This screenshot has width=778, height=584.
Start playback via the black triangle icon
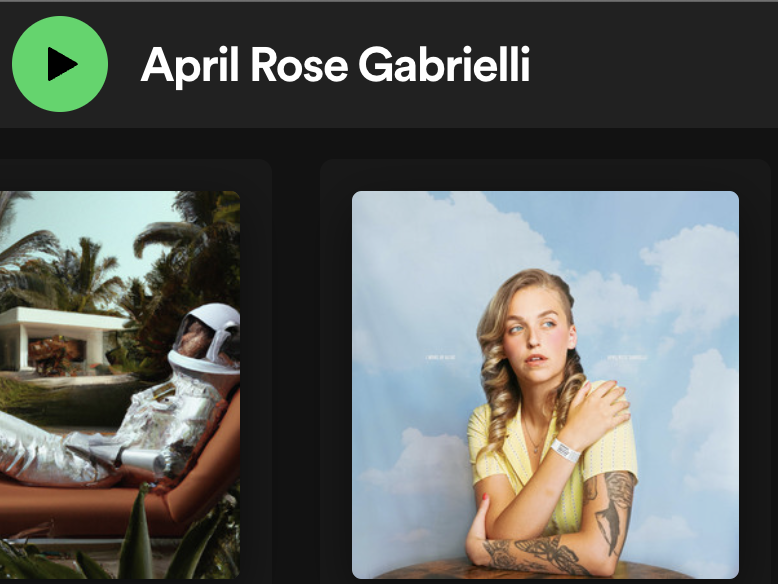(62, 64)
